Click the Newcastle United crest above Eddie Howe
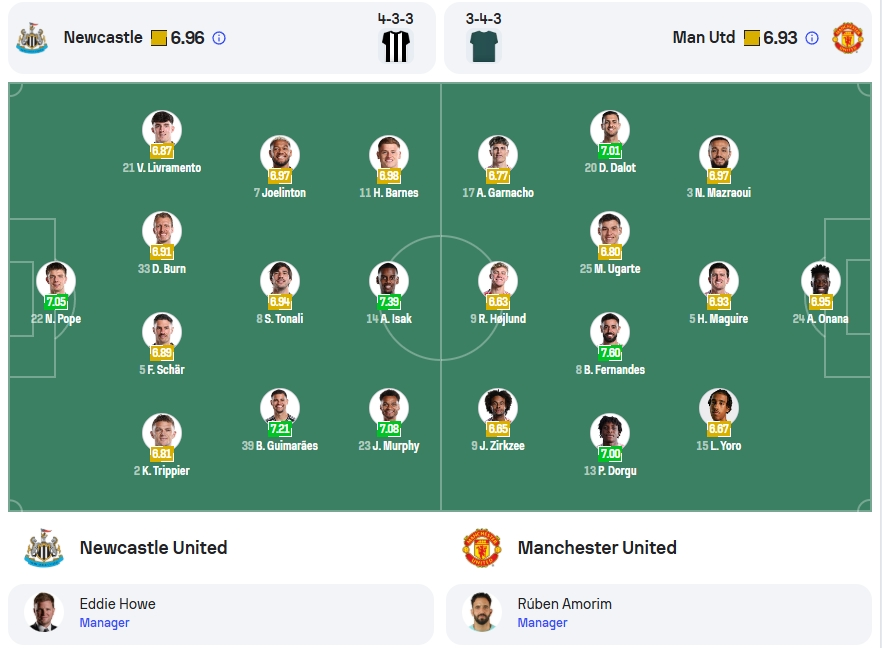The height and width of the screenshot is (648, 882). pyautogui.click(x=44, y=547)
